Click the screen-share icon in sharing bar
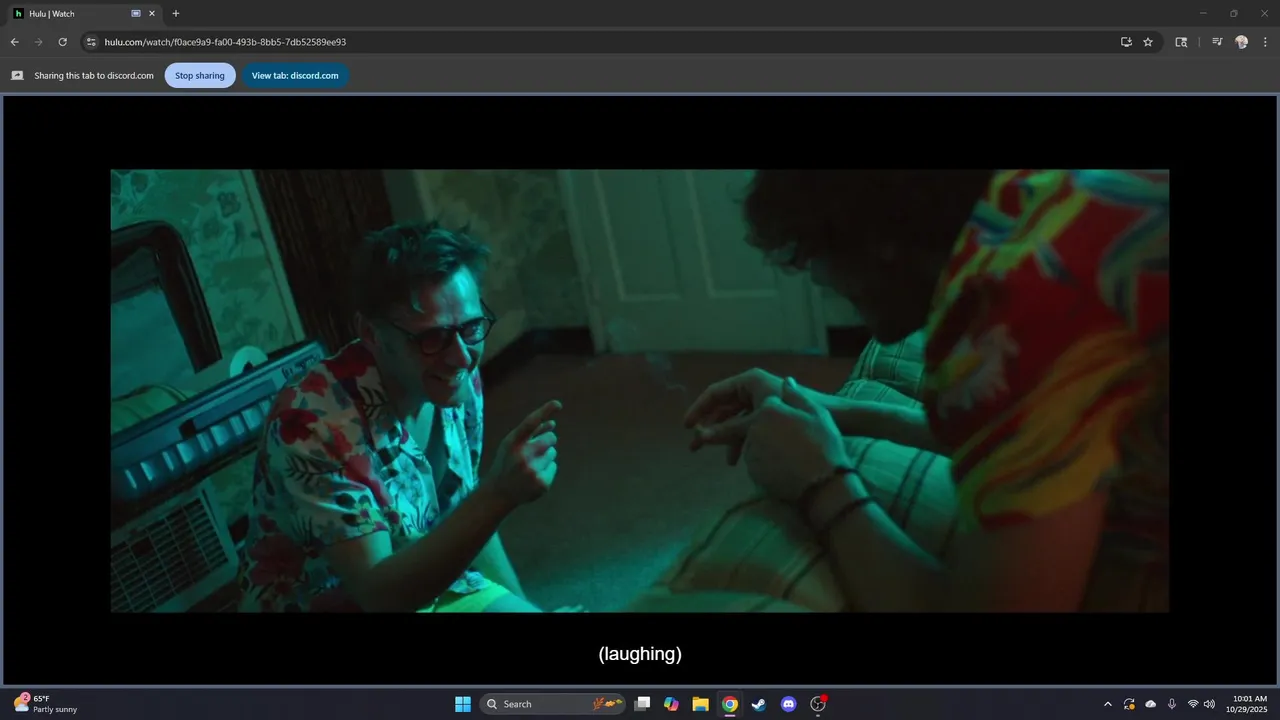The width and height of the screenshot is (1280, 720). (17, 75)
